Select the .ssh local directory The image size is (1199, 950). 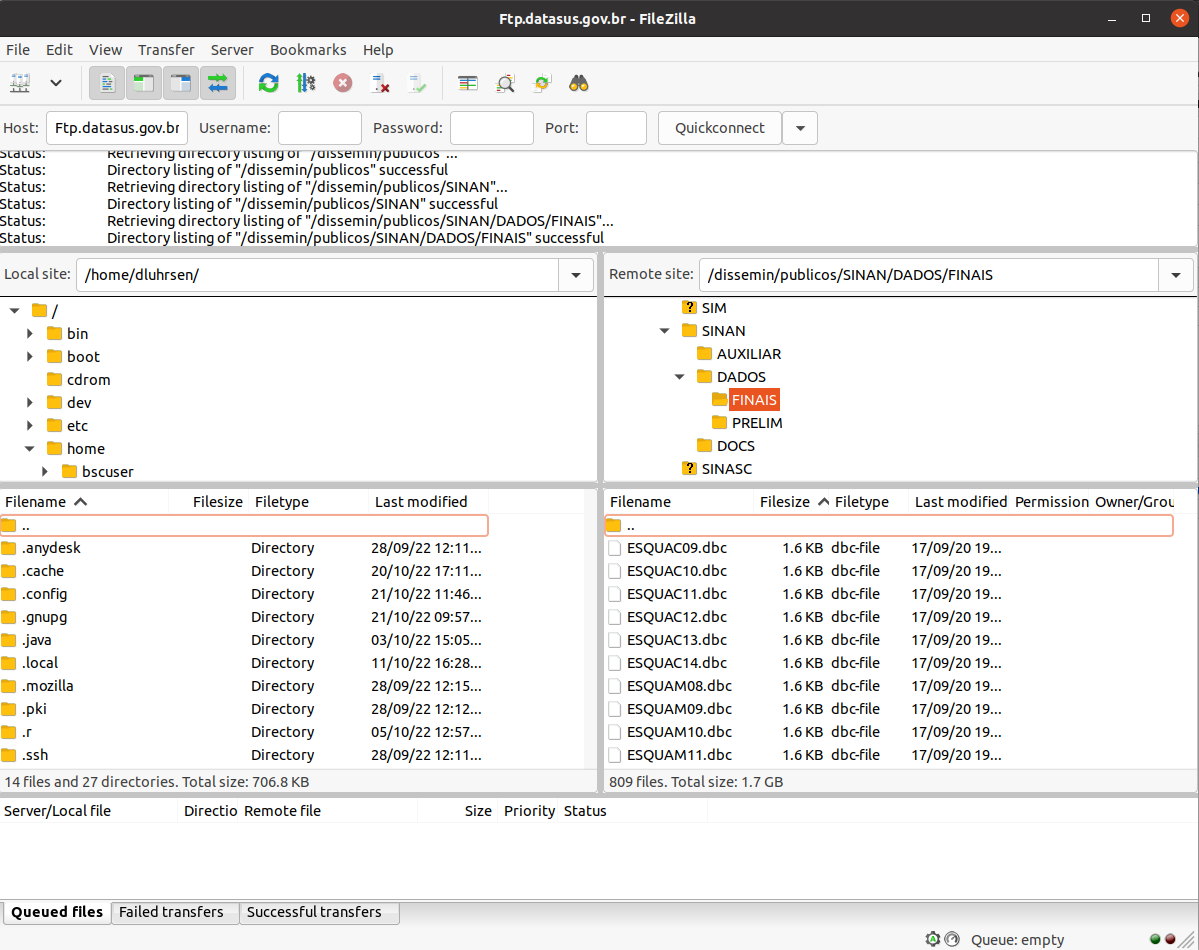(243, 755)
